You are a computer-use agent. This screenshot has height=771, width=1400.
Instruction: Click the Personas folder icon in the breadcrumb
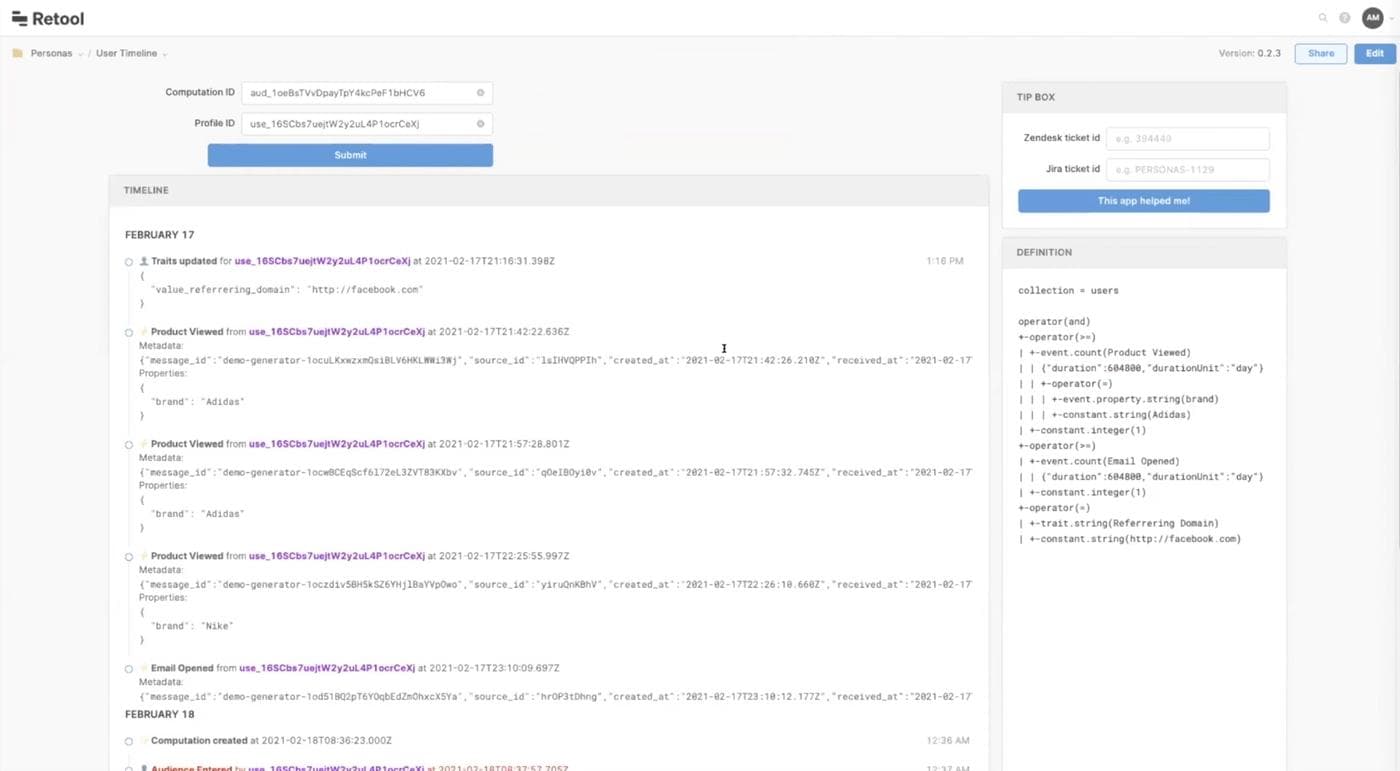coord(16,53)
